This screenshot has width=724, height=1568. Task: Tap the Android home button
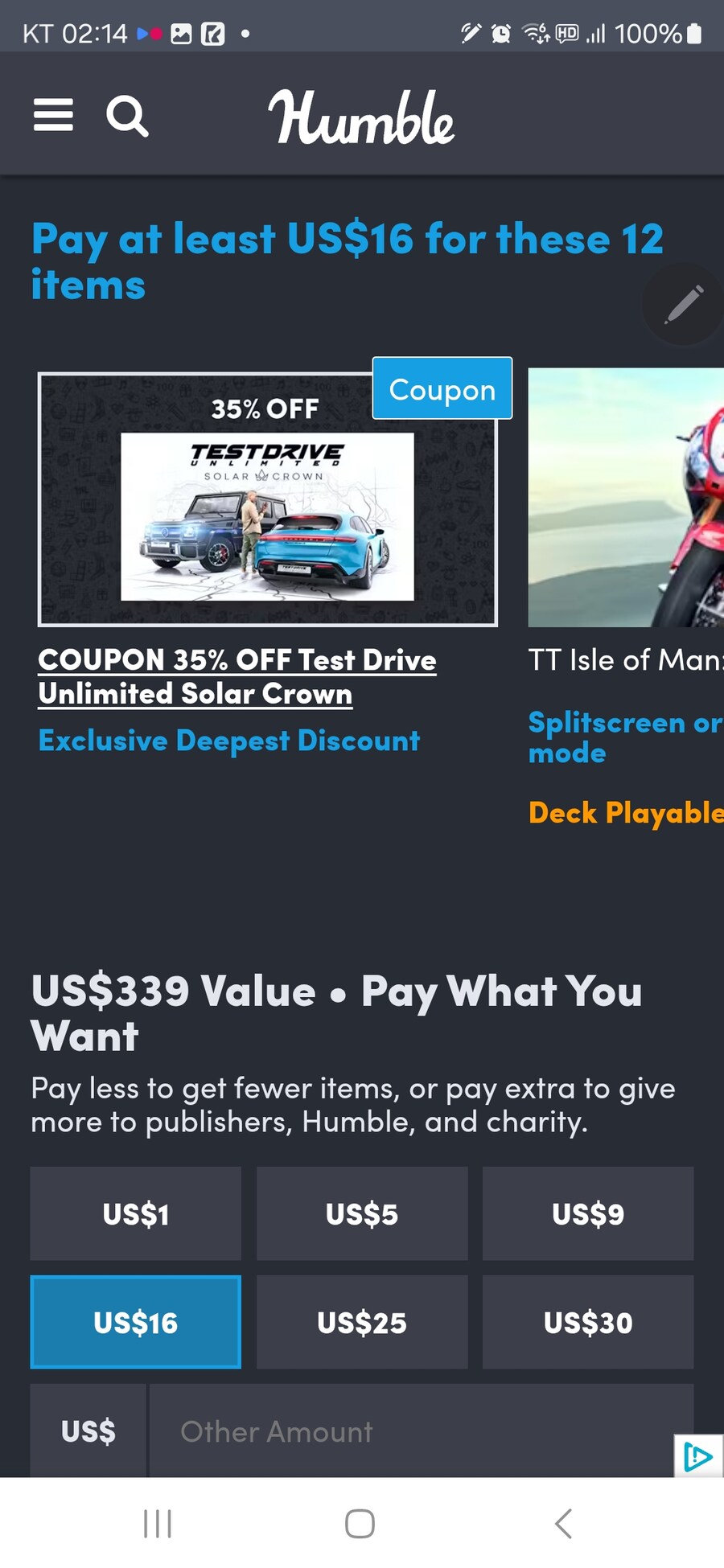360,1523
